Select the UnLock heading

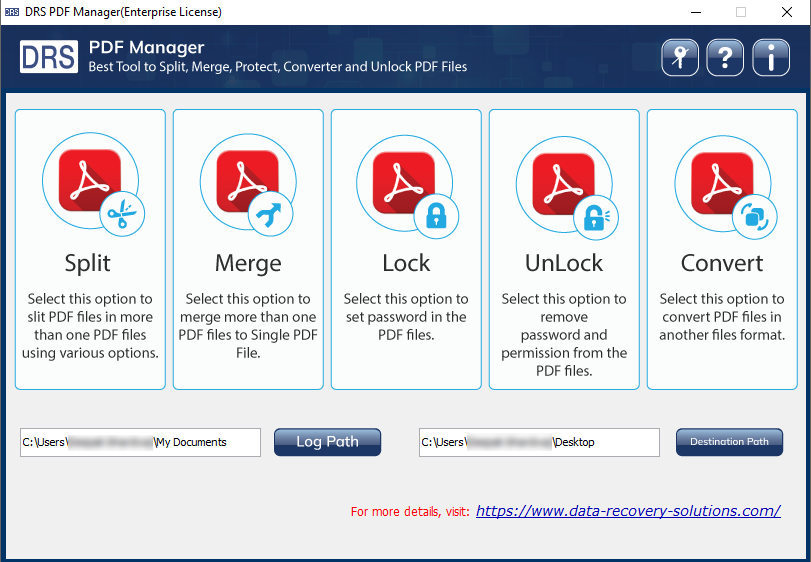pos(564,263)
